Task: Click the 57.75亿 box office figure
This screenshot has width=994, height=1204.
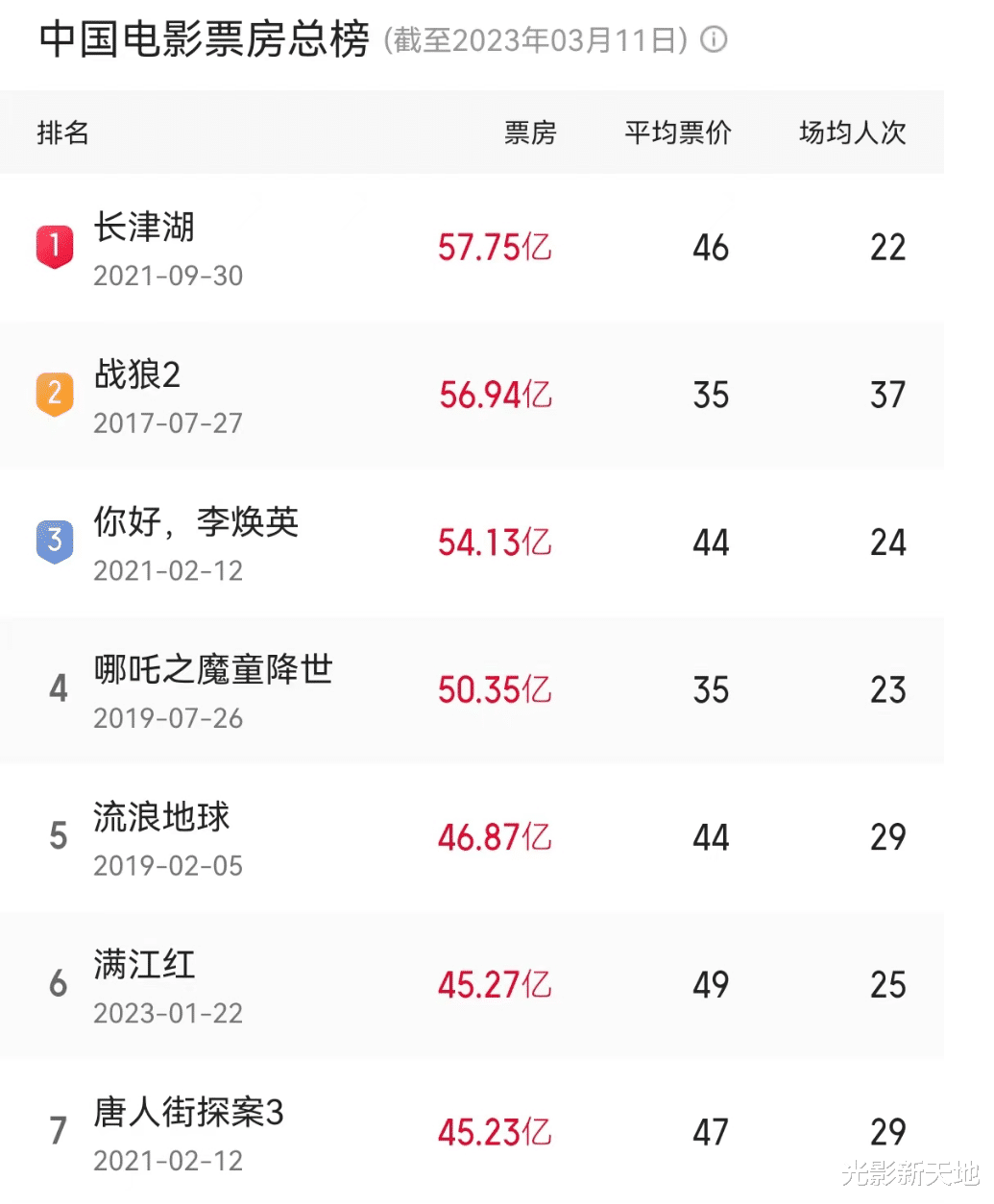Action: coord(495,248)
